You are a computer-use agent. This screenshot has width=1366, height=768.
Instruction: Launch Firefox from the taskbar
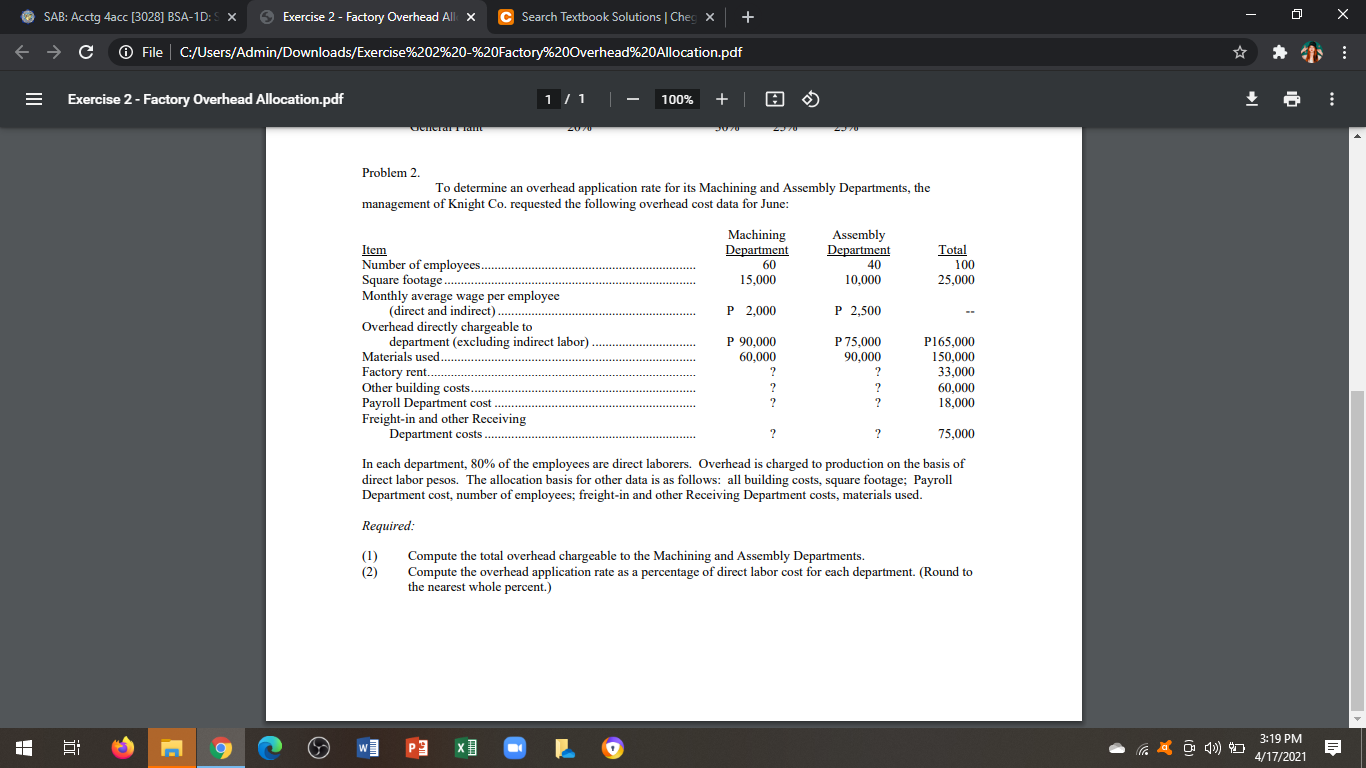(122, 747)
